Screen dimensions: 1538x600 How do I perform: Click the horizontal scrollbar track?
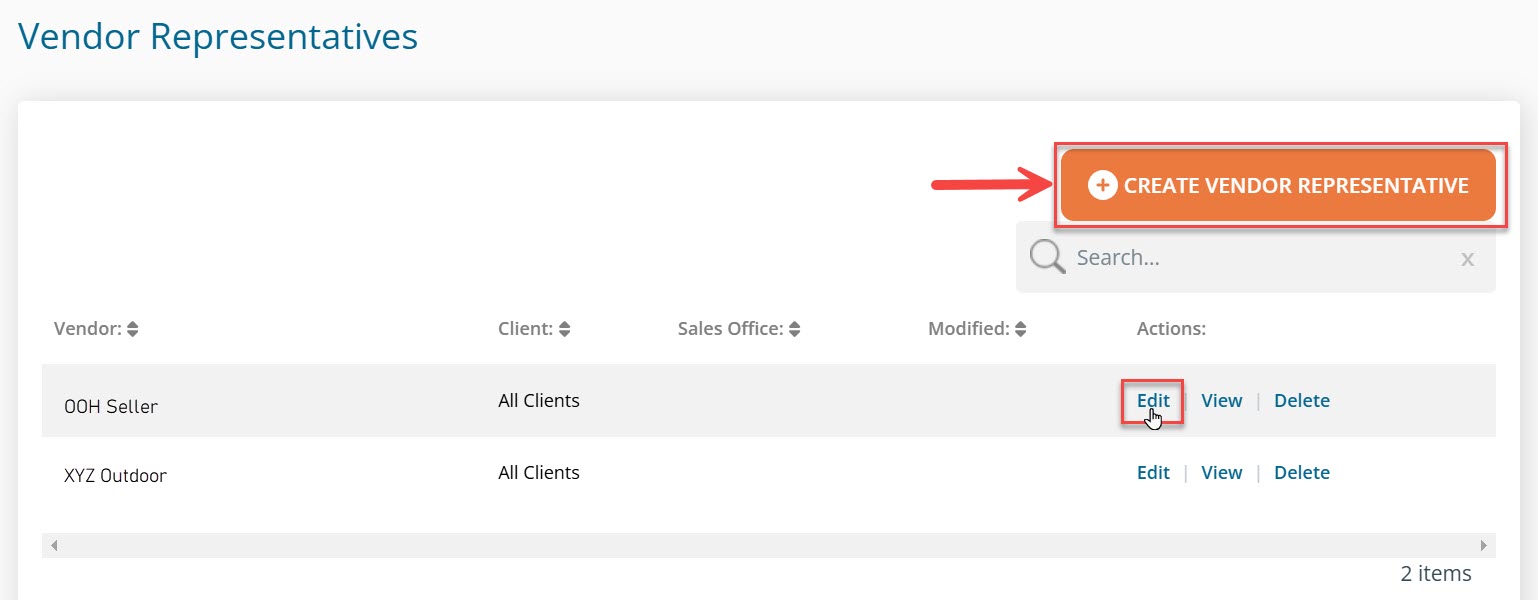click(769, 545)
